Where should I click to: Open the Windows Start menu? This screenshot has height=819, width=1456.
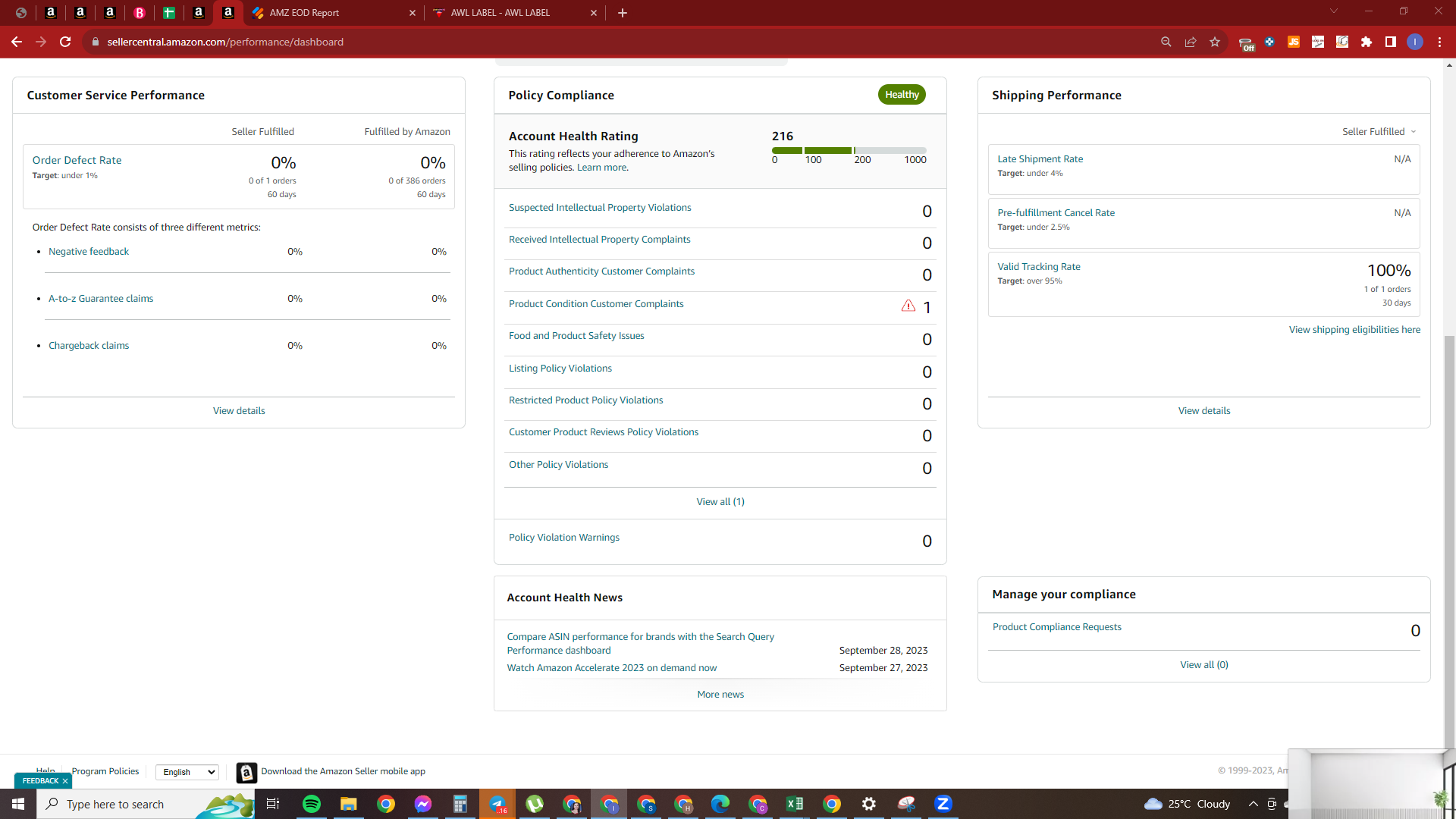[18, 804]
